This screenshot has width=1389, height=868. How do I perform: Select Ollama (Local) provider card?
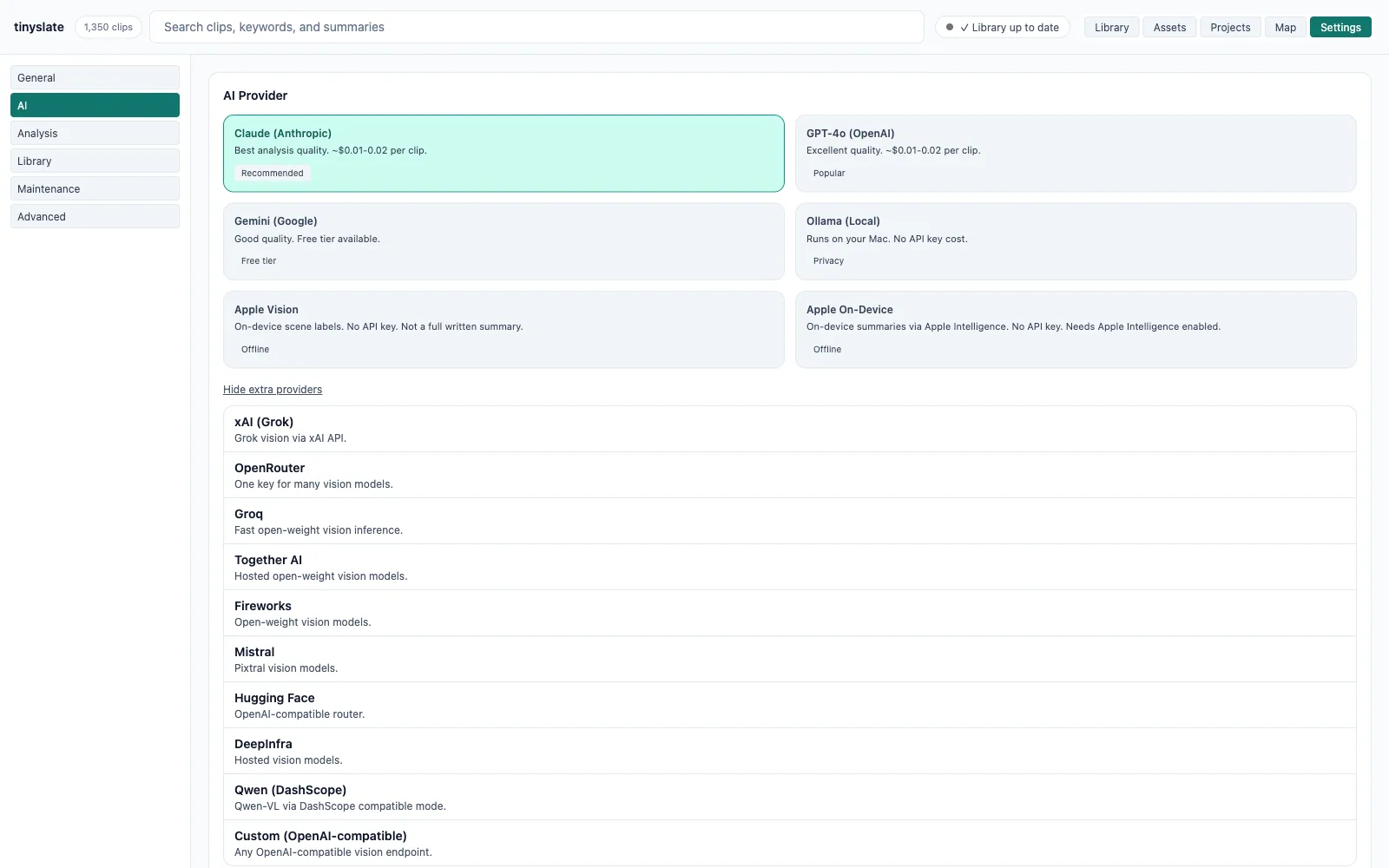[1076, 241]
